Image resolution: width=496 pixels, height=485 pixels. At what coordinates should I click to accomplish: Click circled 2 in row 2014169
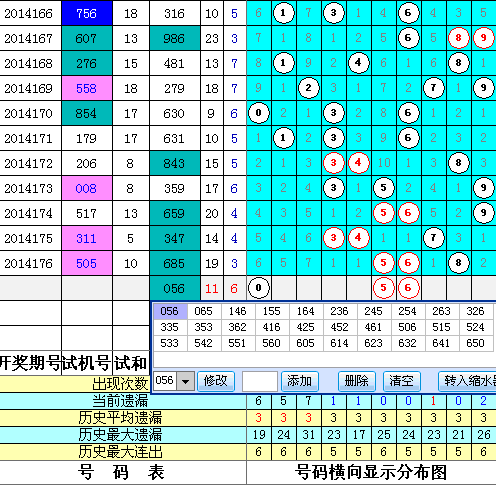pos(309,88)
